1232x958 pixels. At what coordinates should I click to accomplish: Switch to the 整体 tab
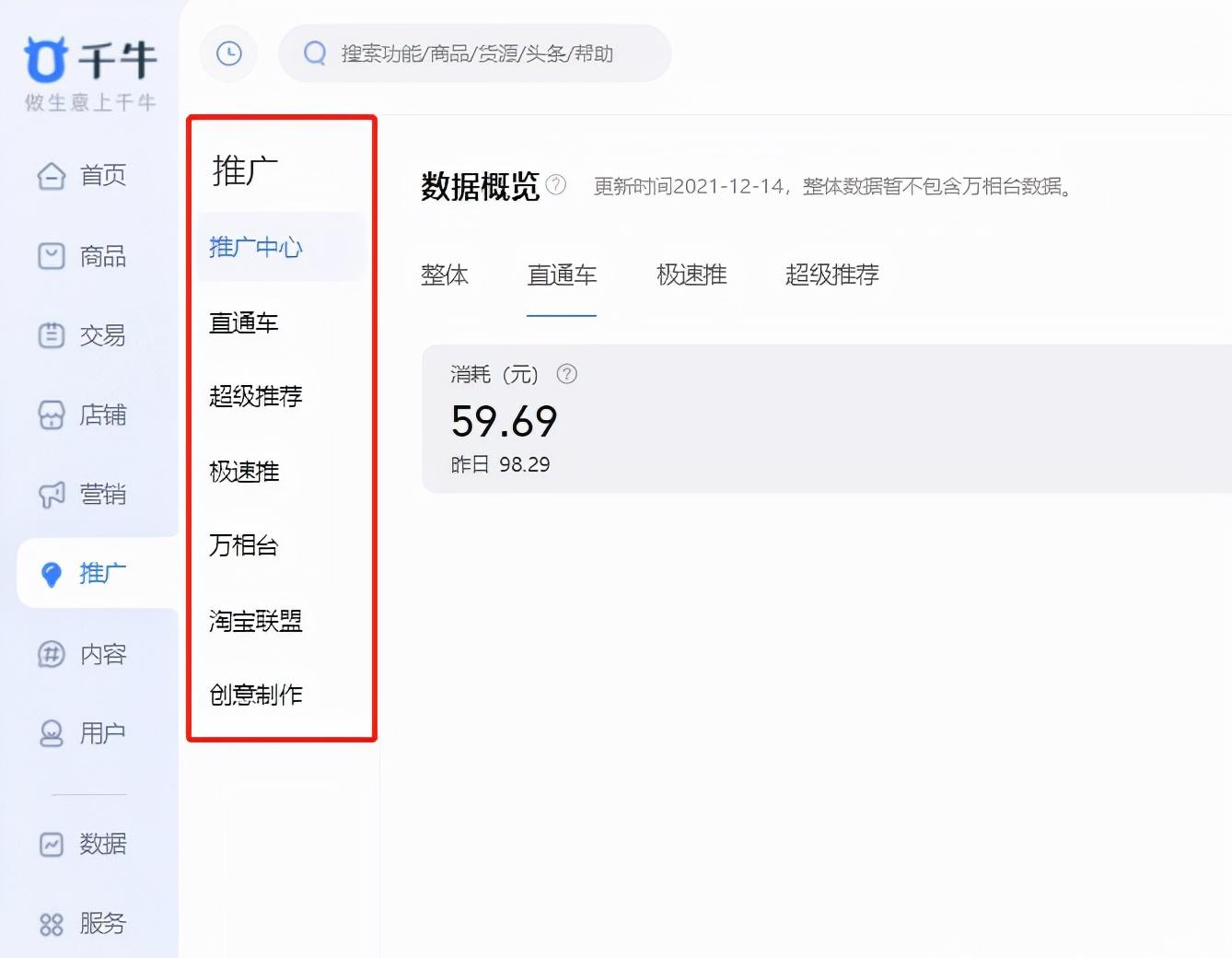445,275
